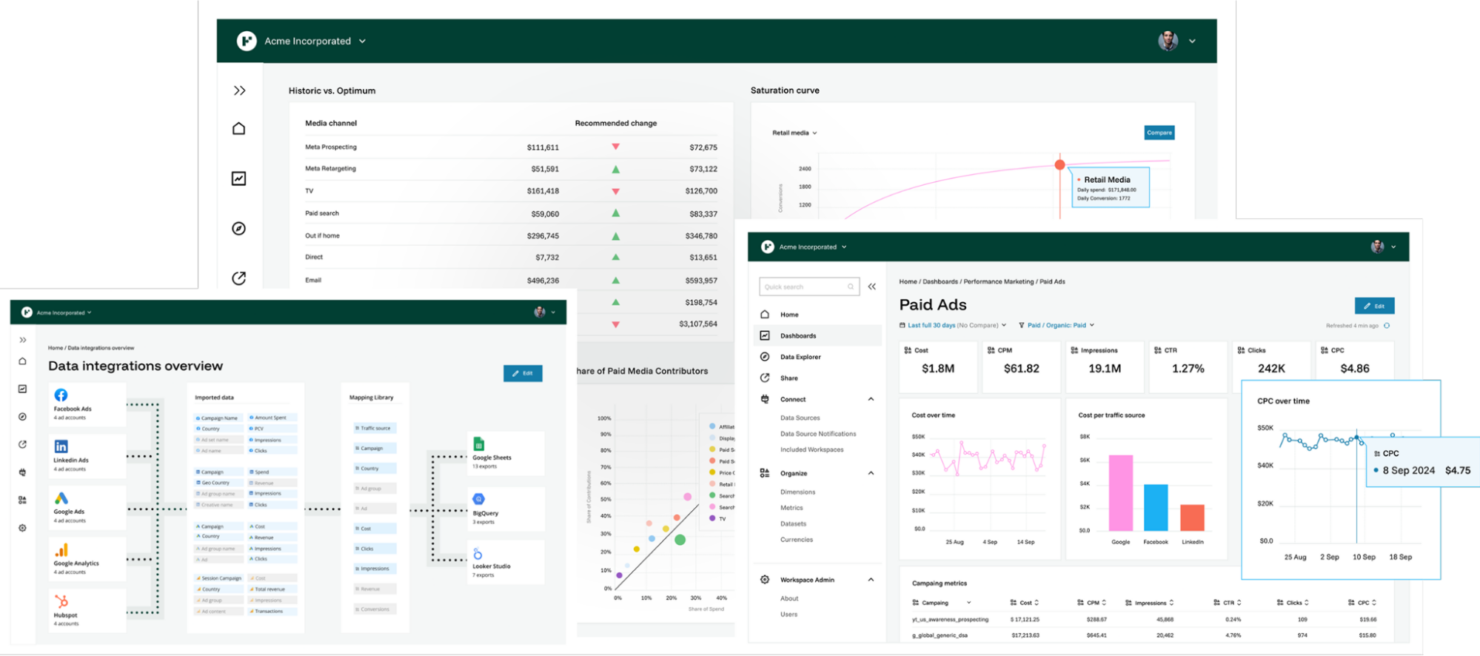
Task: Open Last full 30 days date dropdown
Action: [x=953, y=325]
